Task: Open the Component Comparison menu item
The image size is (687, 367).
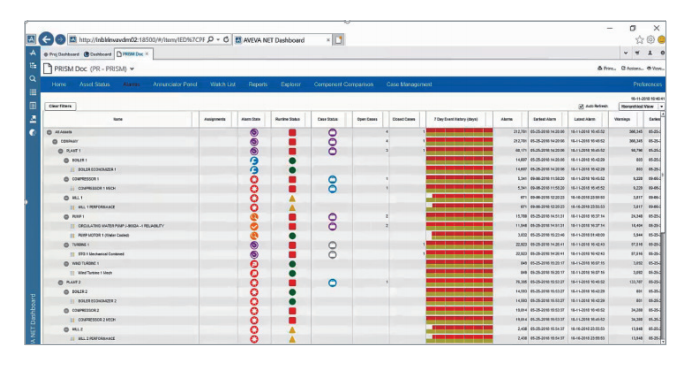Action: point(344,84)
